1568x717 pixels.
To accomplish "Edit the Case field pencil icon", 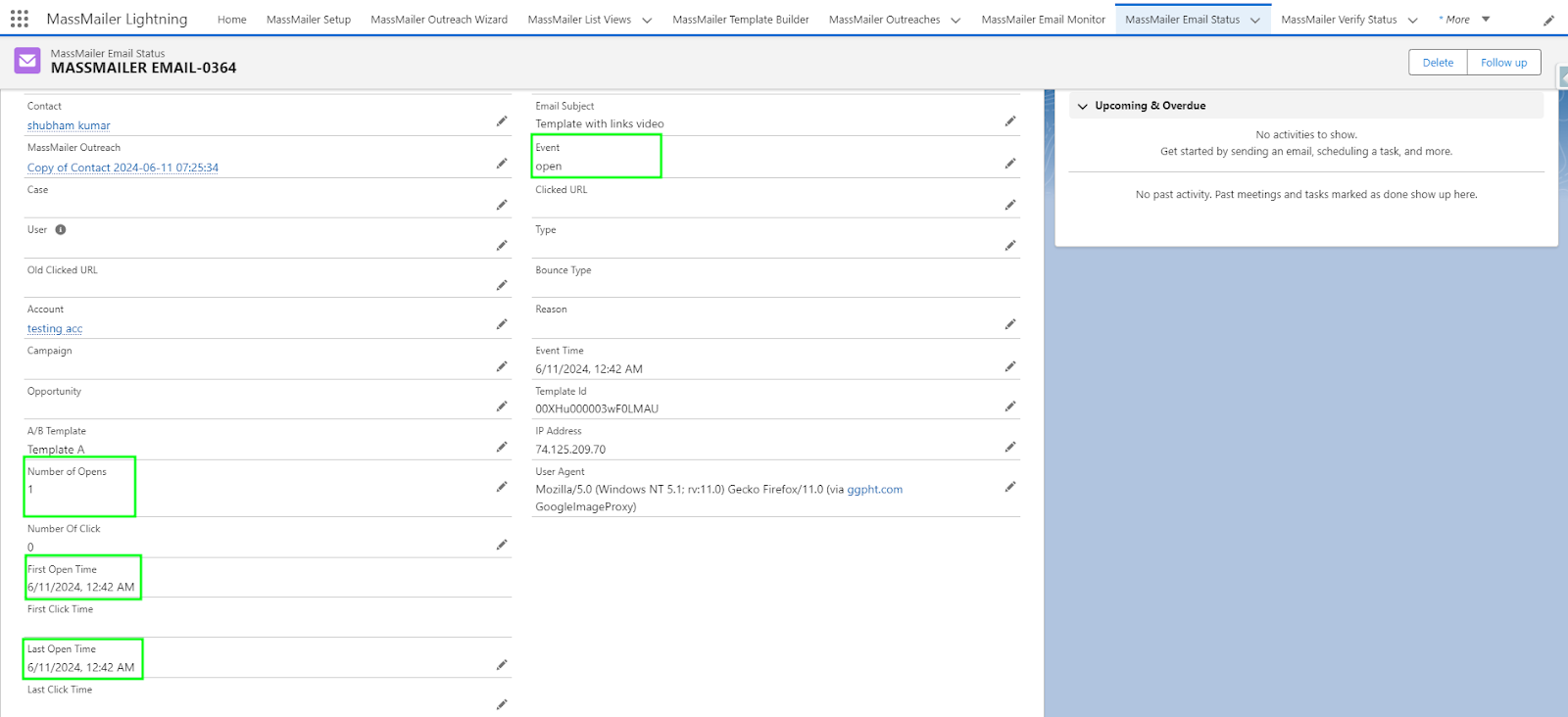I will point(502,205).
